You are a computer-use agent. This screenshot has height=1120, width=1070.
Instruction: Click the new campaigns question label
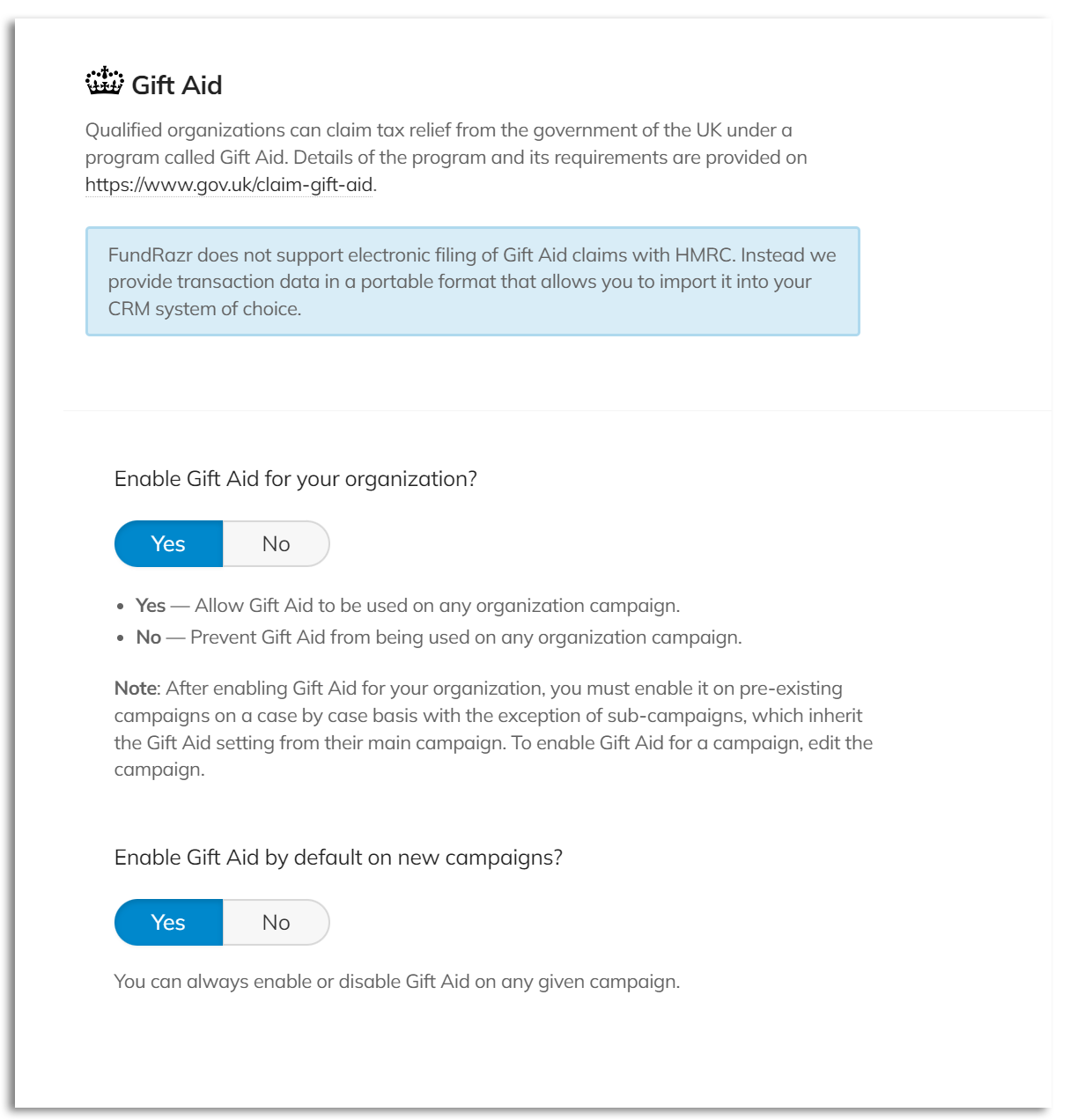click(x=341, y=857)
